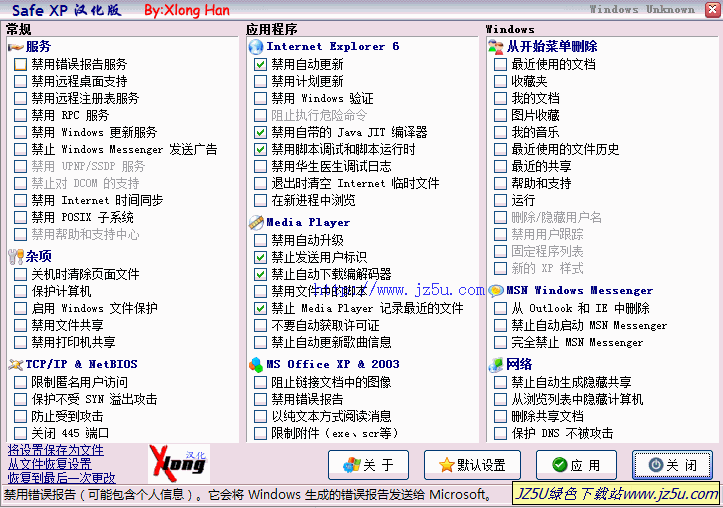
Task: Check 从 Outlook 和 IE 中删除
Action: click(x=500, y=308)
